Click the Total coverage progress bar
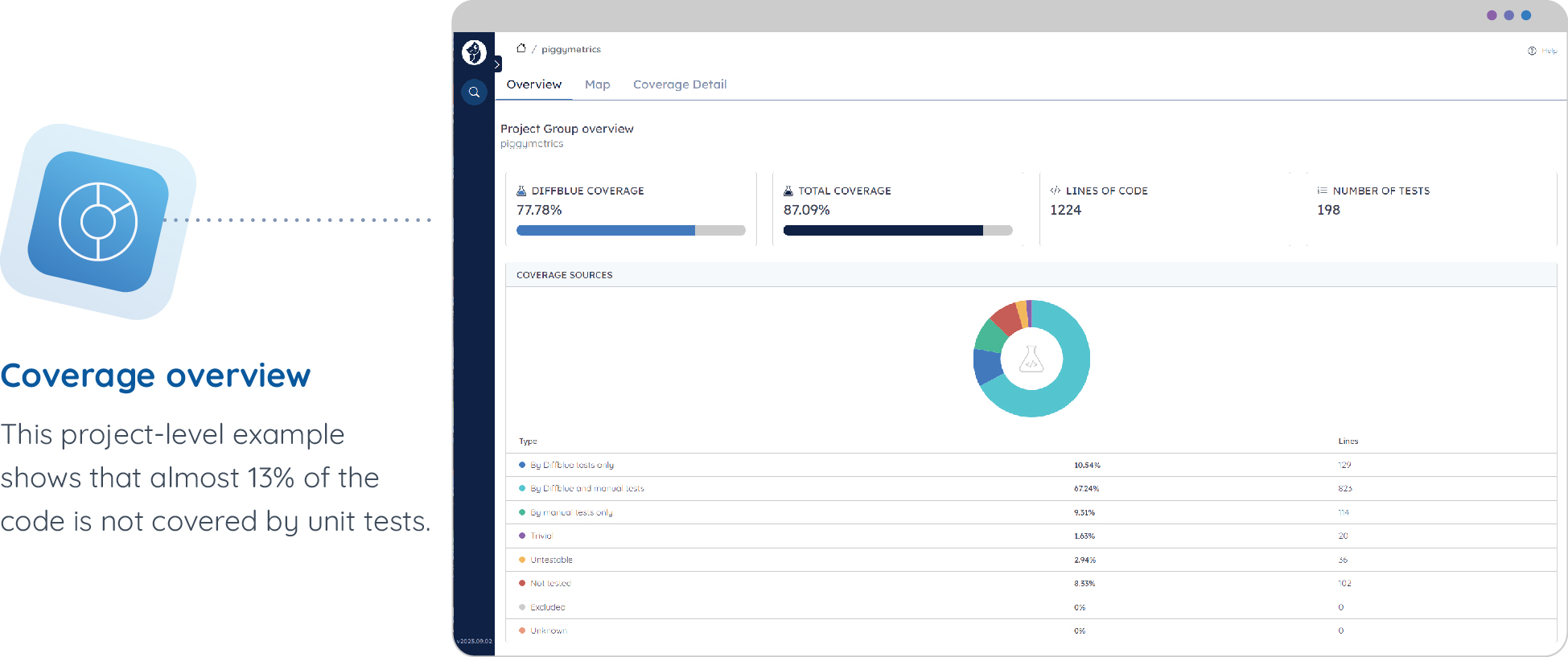This screenshot has height=657, width=1568. (x=897, y=231)
